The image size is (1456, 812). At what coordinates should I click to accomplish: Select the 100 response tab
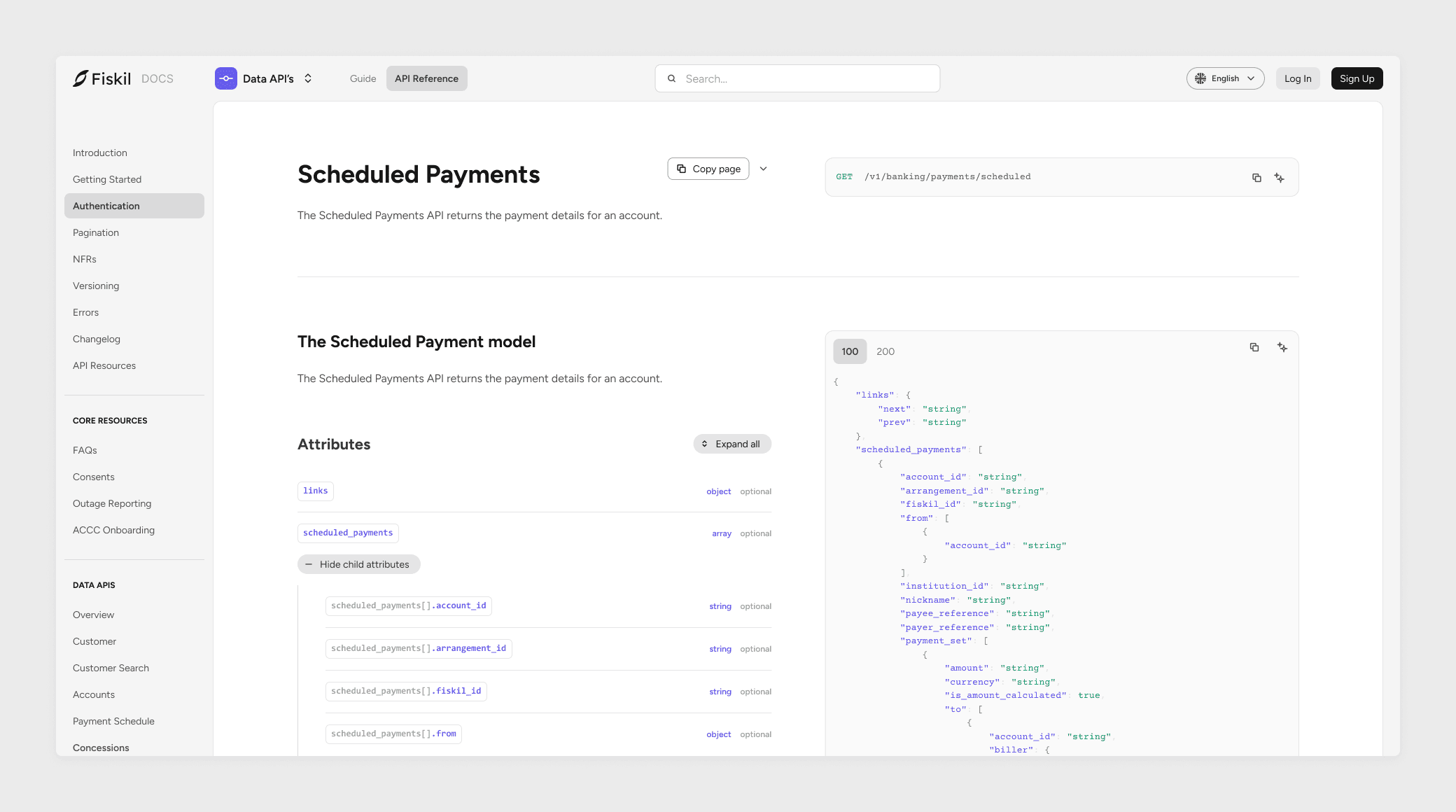[x=850, y=351]
